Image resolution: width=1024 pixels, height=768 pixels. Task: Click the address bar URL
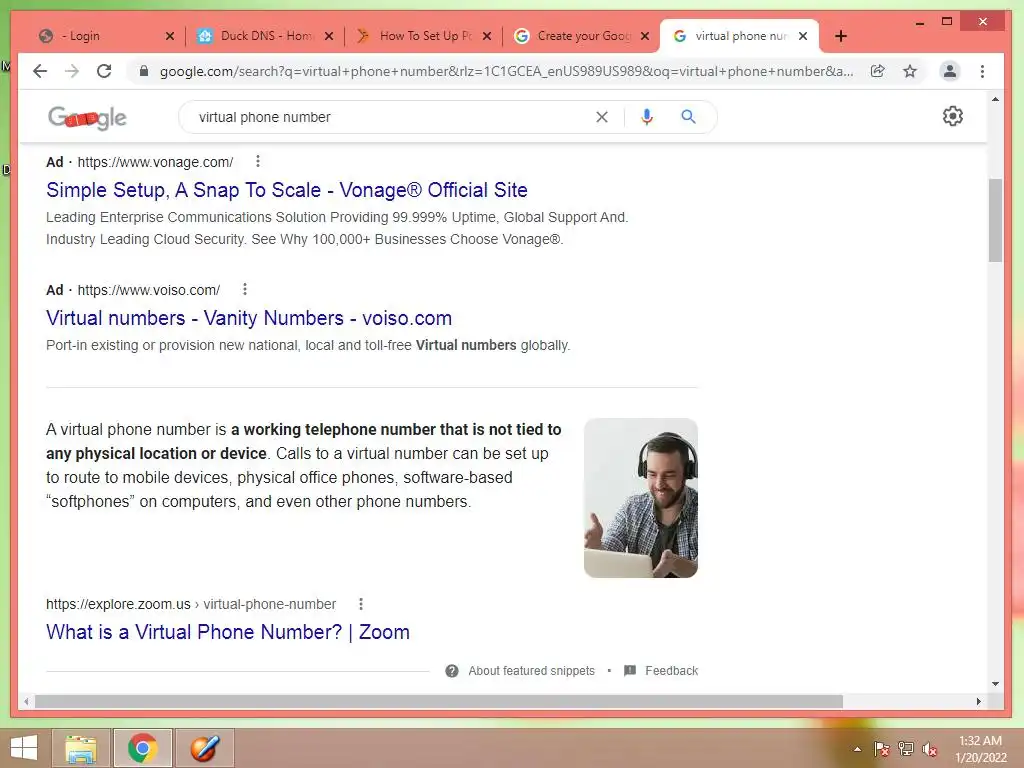[x=506, y=71]
